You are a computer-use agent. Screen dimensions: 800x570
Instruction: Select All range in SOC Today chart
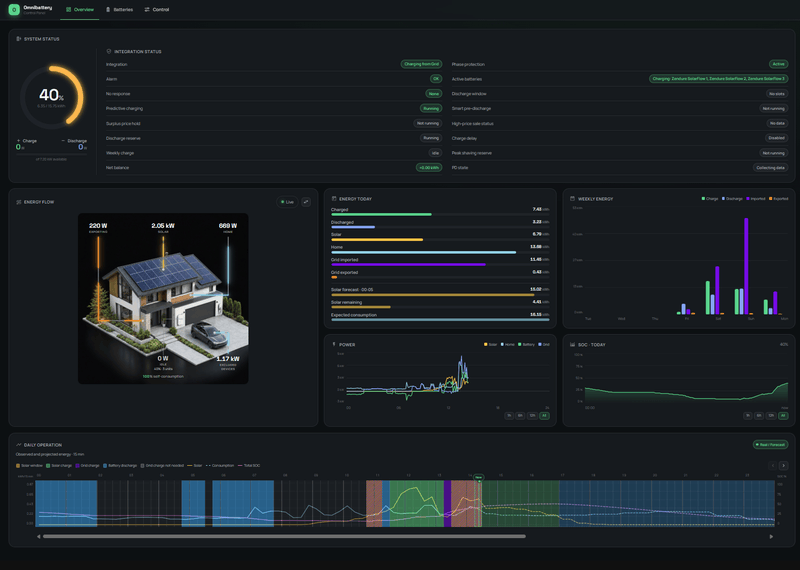[x=783, y=416]
